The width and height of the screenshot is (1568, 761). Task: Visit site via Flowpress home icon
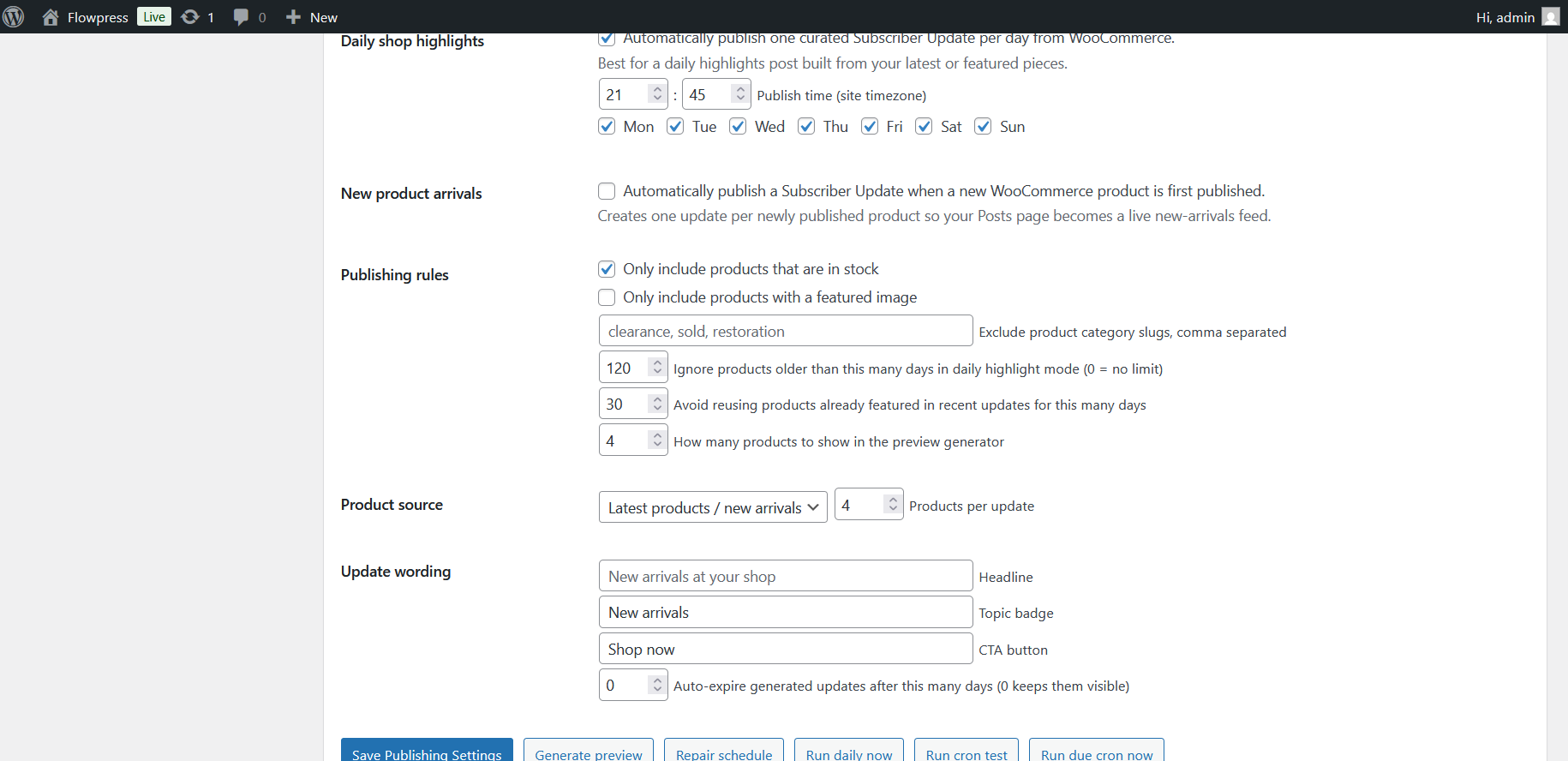pos(51,17)
